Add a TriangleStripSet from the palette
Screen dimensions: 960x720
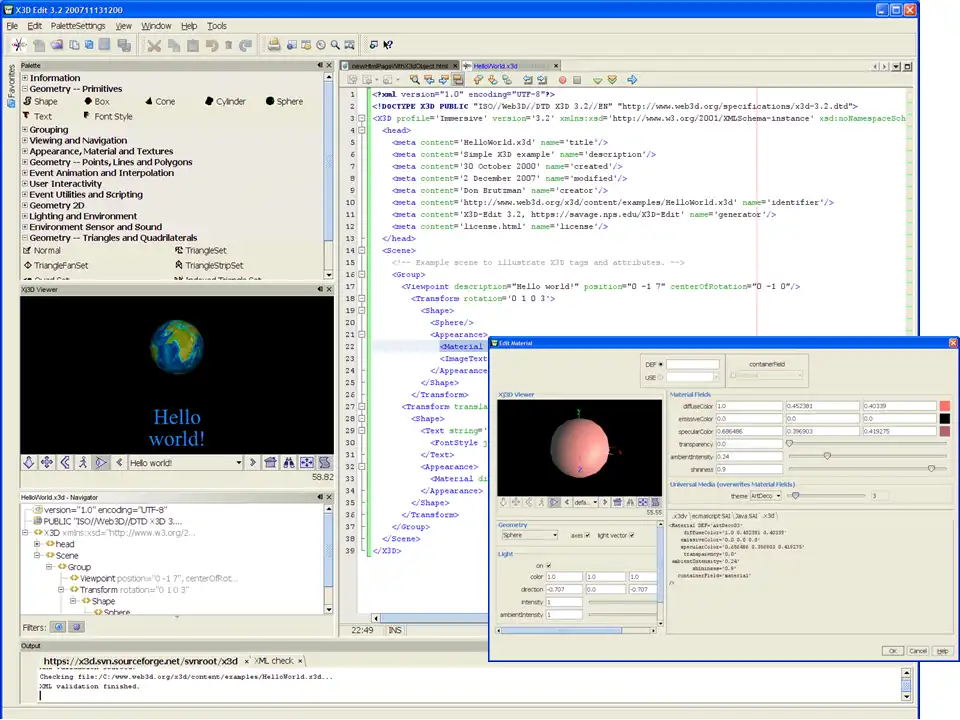click(213, 266)
